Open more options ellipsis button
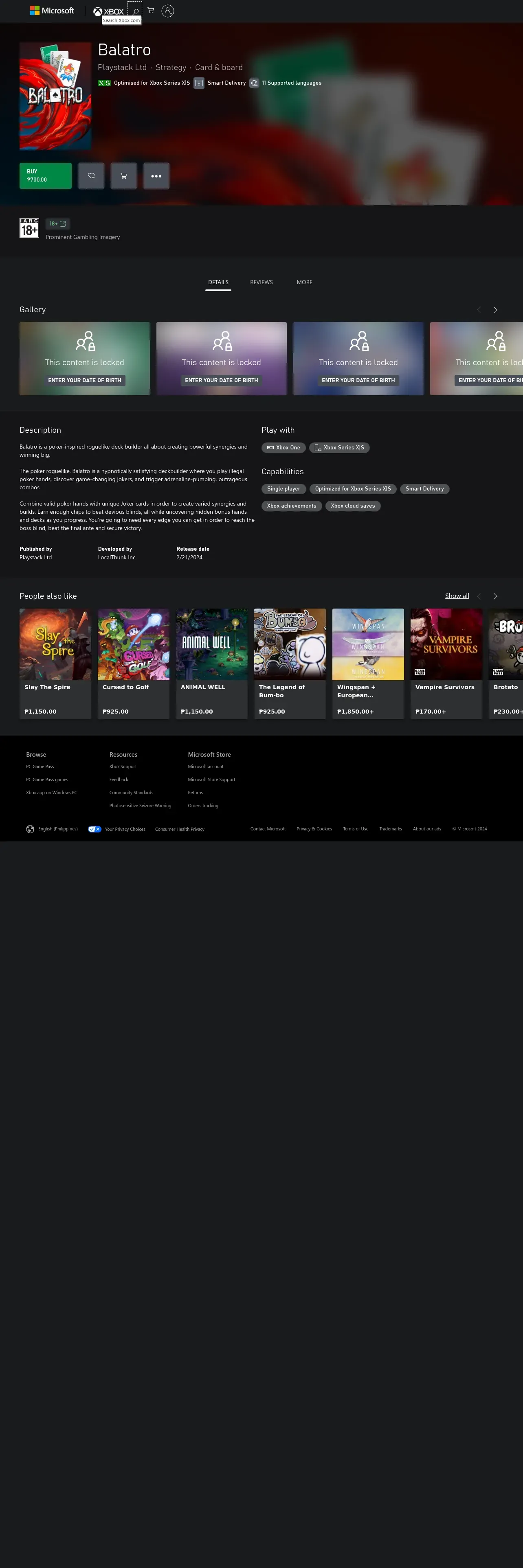Screen dimensions: 523x1568 [156, 176]
